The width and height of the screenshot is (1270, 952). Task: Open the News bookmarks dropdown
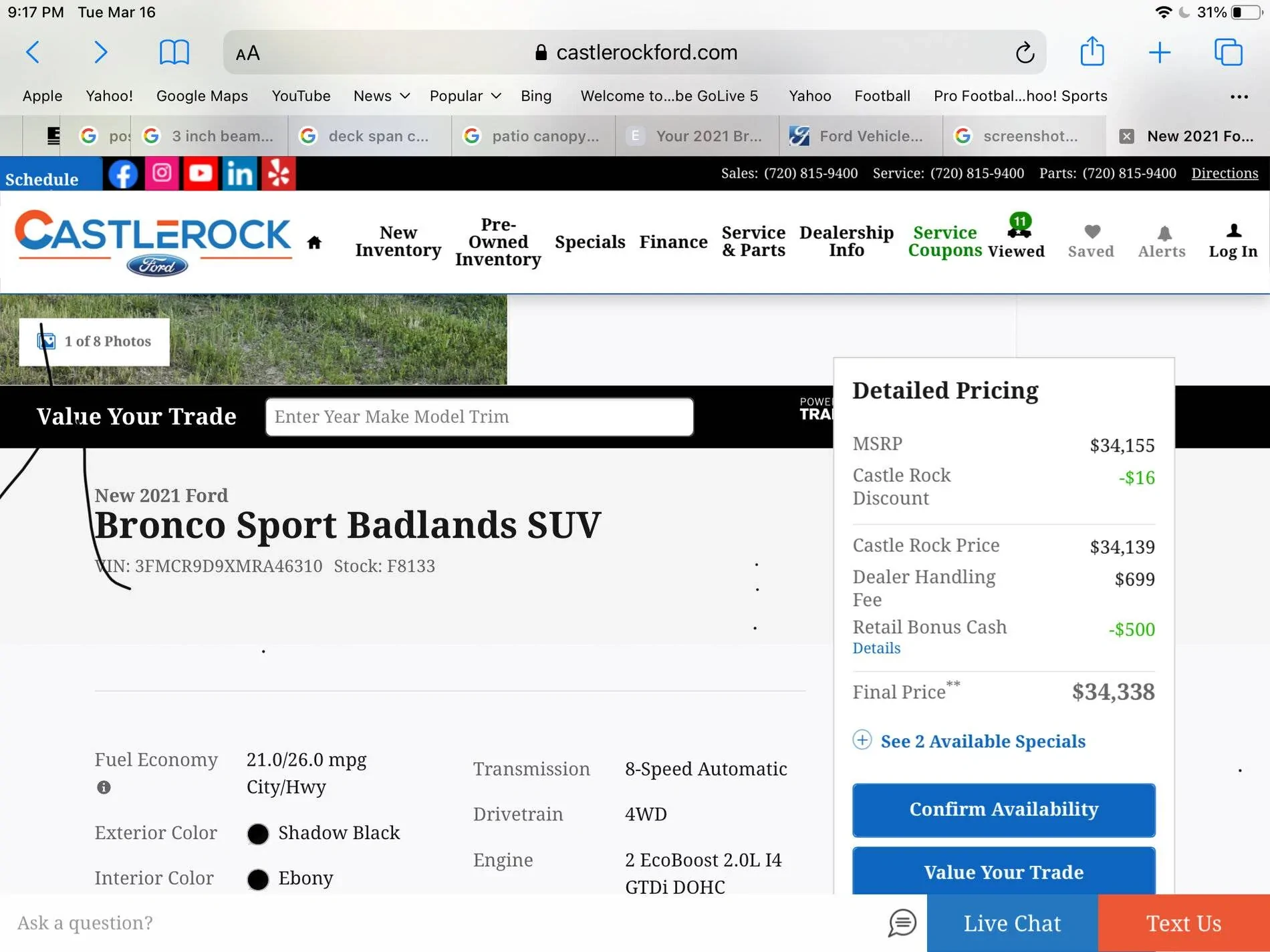point(381,96)
